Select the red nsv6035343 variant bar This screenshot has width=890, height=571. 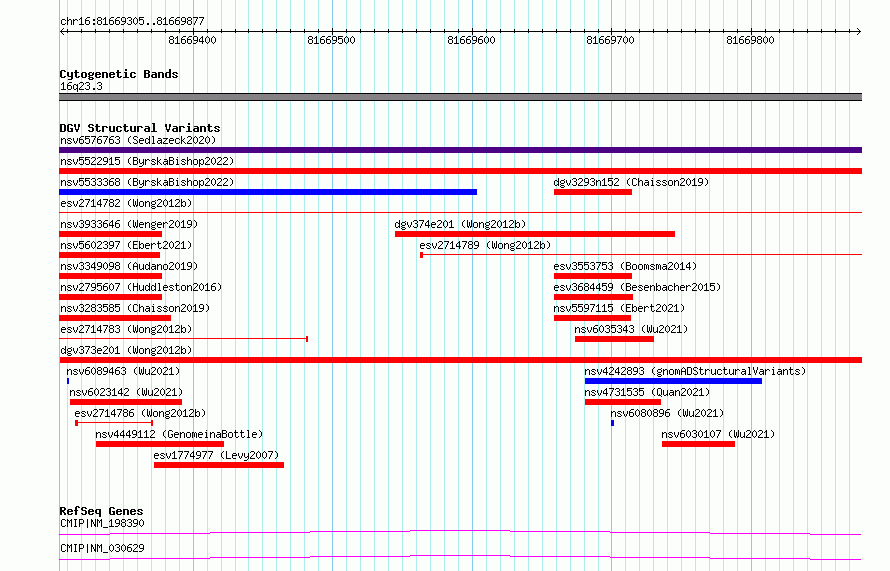pyautogui.click(x=614, y=339)
